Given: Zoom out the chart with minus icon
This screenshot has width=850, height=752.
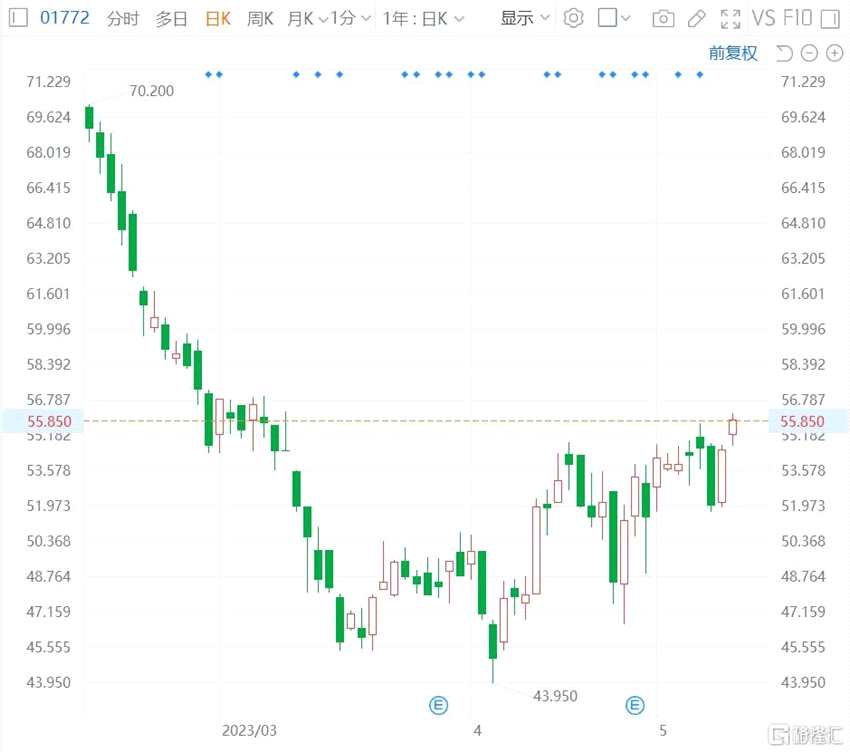Looking at the screenshot, I should click(808, 53).
